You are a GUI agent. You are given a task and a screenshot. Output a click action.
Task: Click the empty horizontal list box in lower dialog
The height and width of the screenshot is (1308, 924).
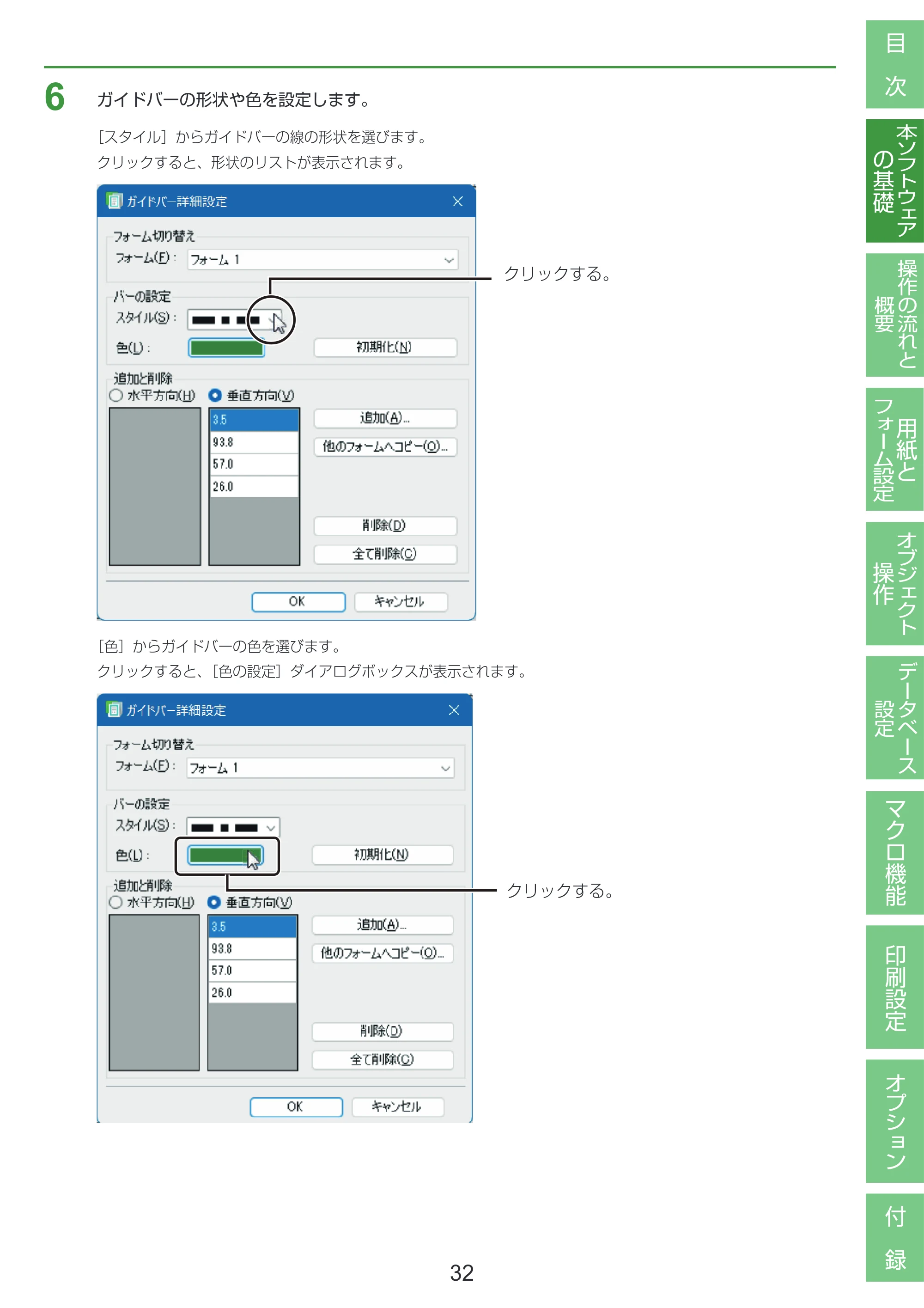coord(154,993)
